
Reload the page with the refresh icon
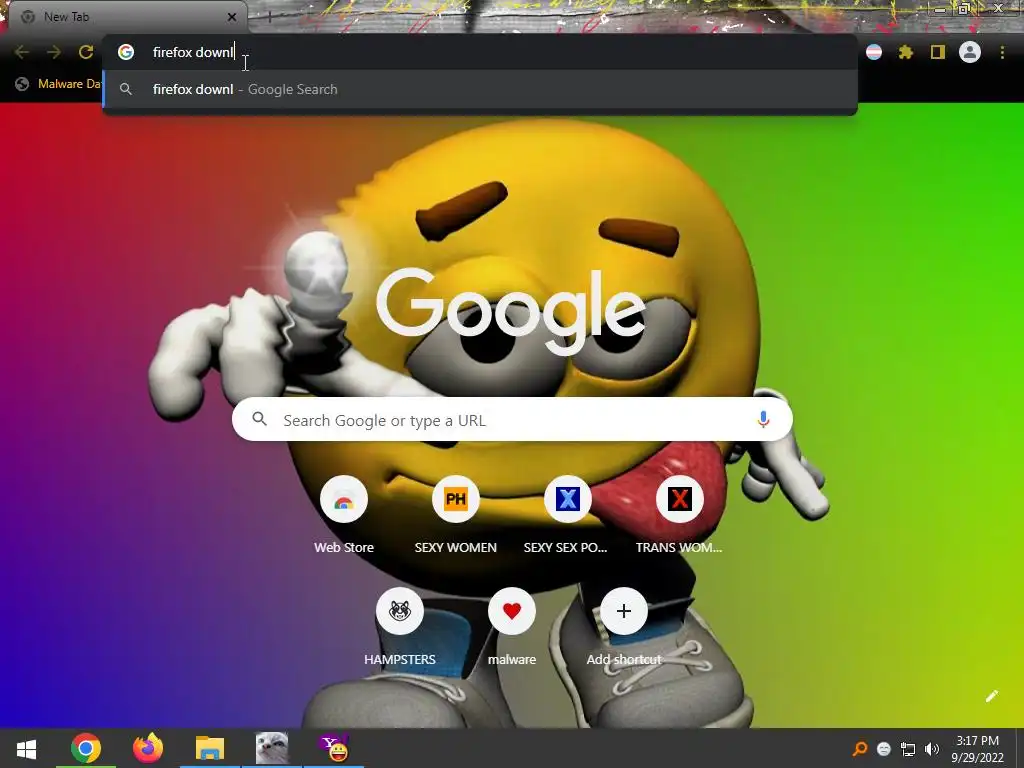pos(86,52)
